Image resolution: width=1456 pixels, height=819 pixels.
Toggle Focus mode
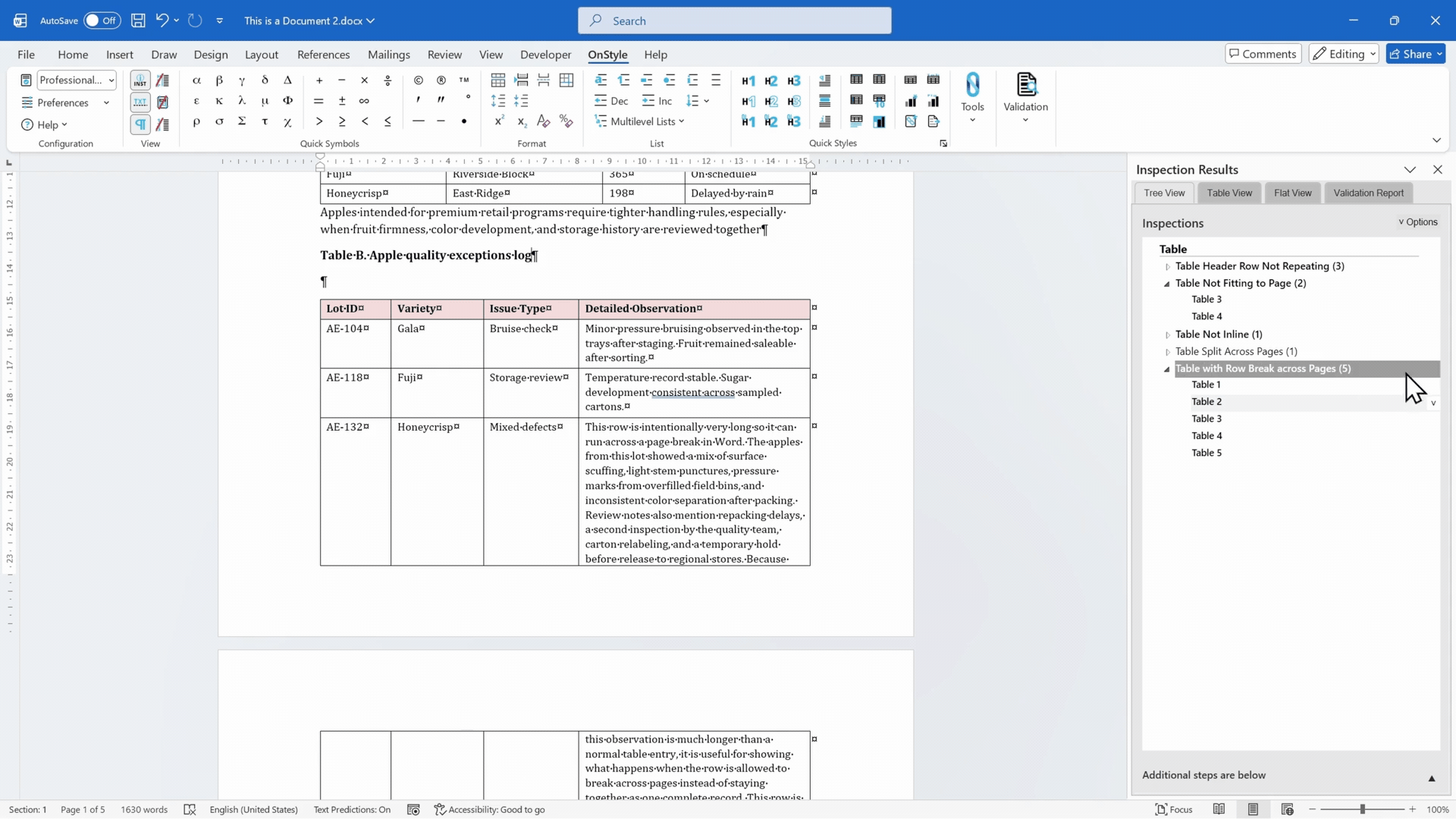(1174, 809)
